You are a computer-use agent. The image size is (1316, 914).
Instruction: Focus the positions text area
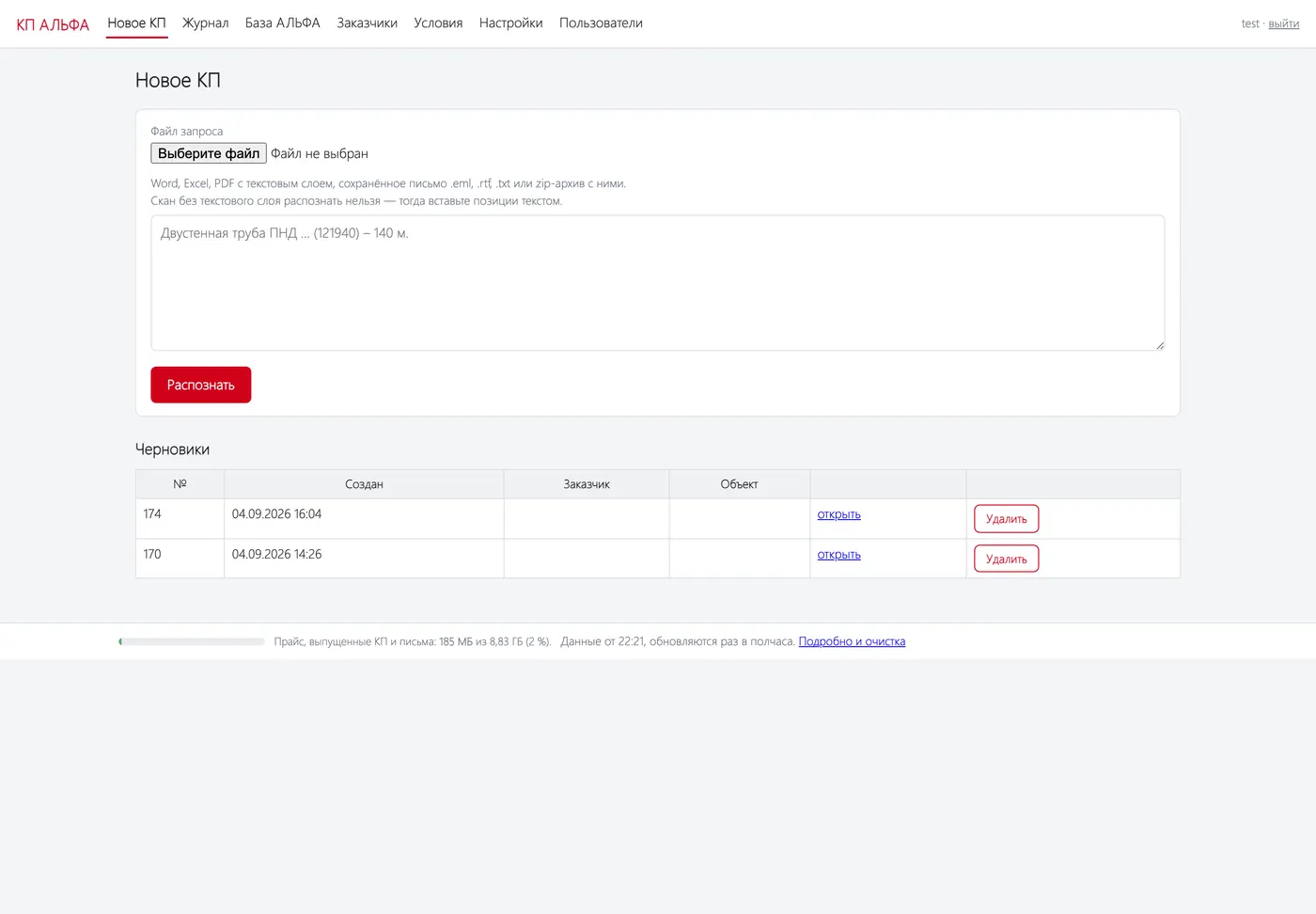tap(658, 283)
